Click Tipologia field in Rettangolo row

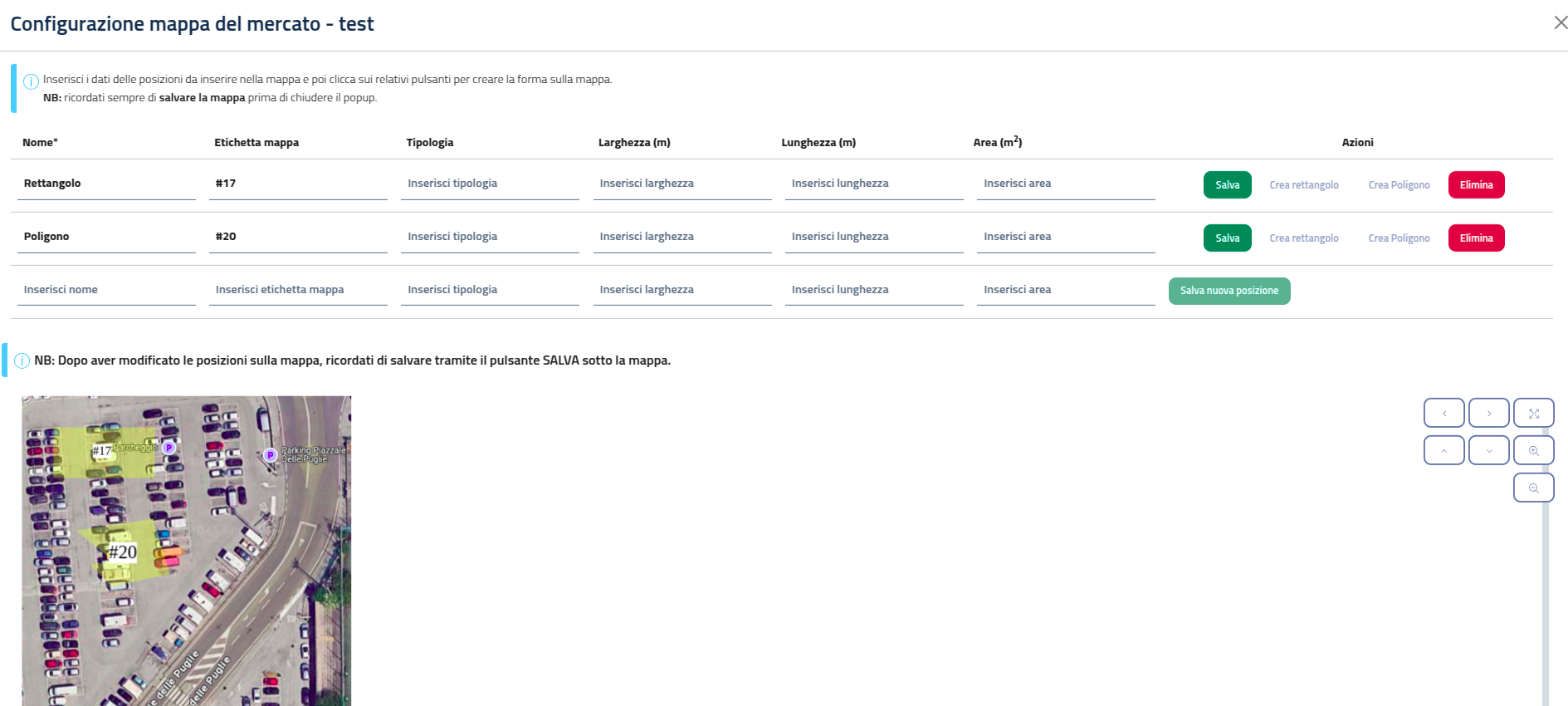tap(490, 184)
